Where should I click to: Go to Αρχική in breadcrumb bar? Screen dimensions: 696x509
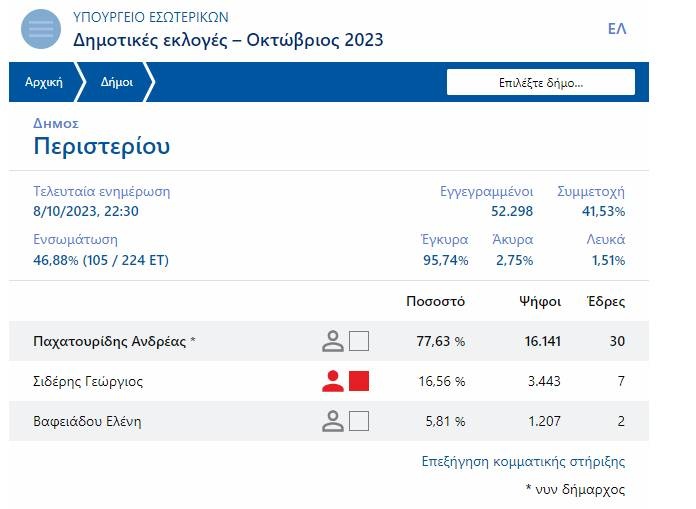43,83
